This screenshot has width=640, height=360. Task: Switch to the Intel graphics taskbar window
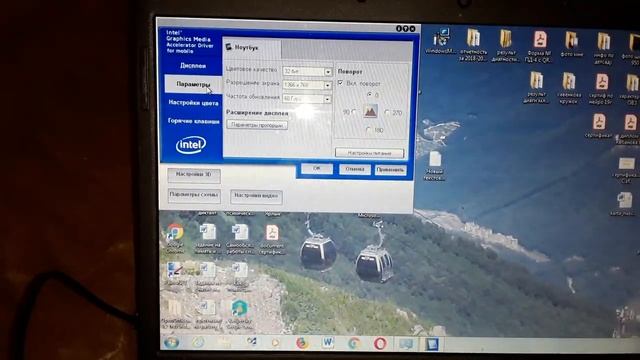tap(432, 344)
